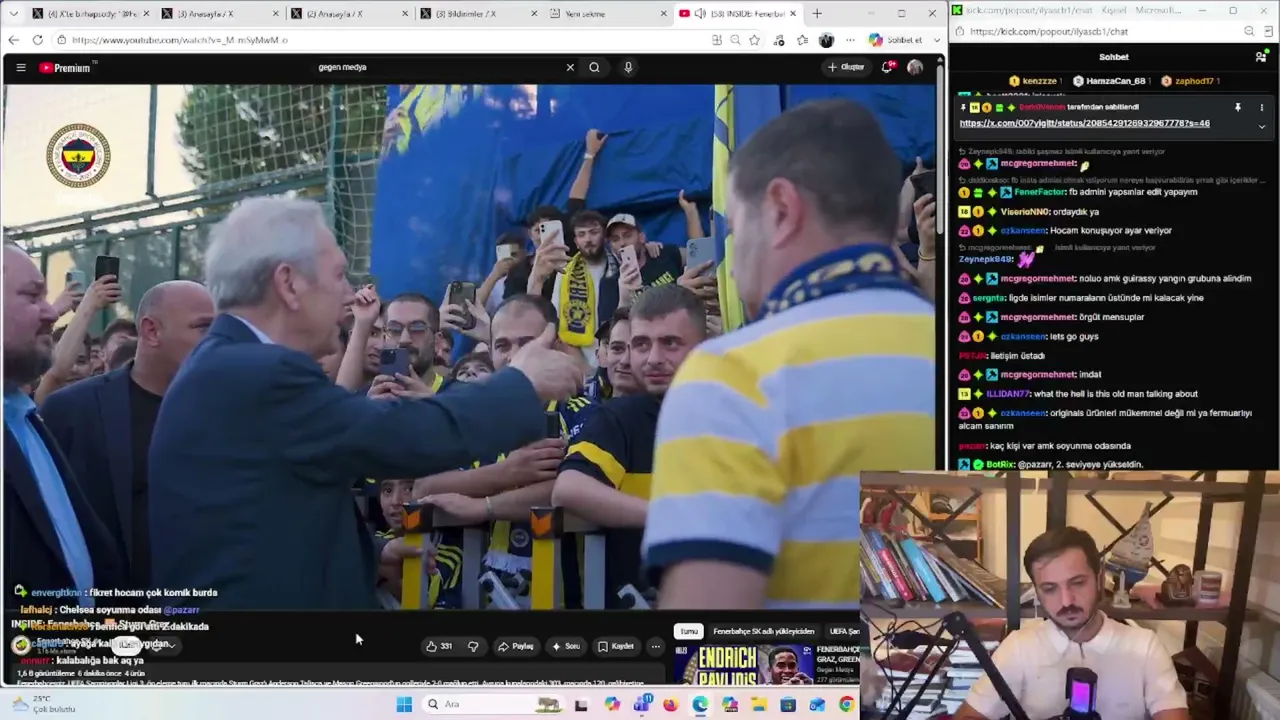Open the 'Sohbet et' Copilot chat button

point(896,40)
